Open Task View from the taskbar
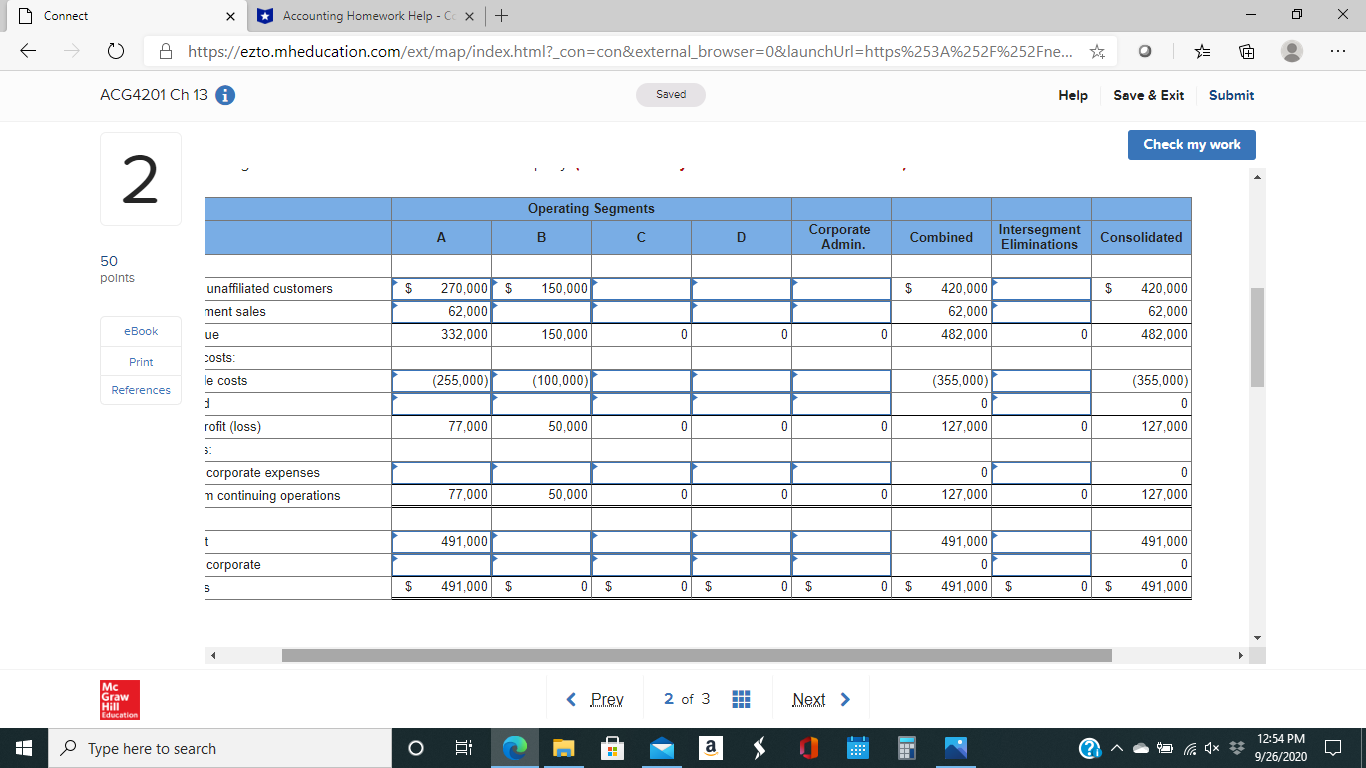1366x768 pixels. (x=461, y=747)
